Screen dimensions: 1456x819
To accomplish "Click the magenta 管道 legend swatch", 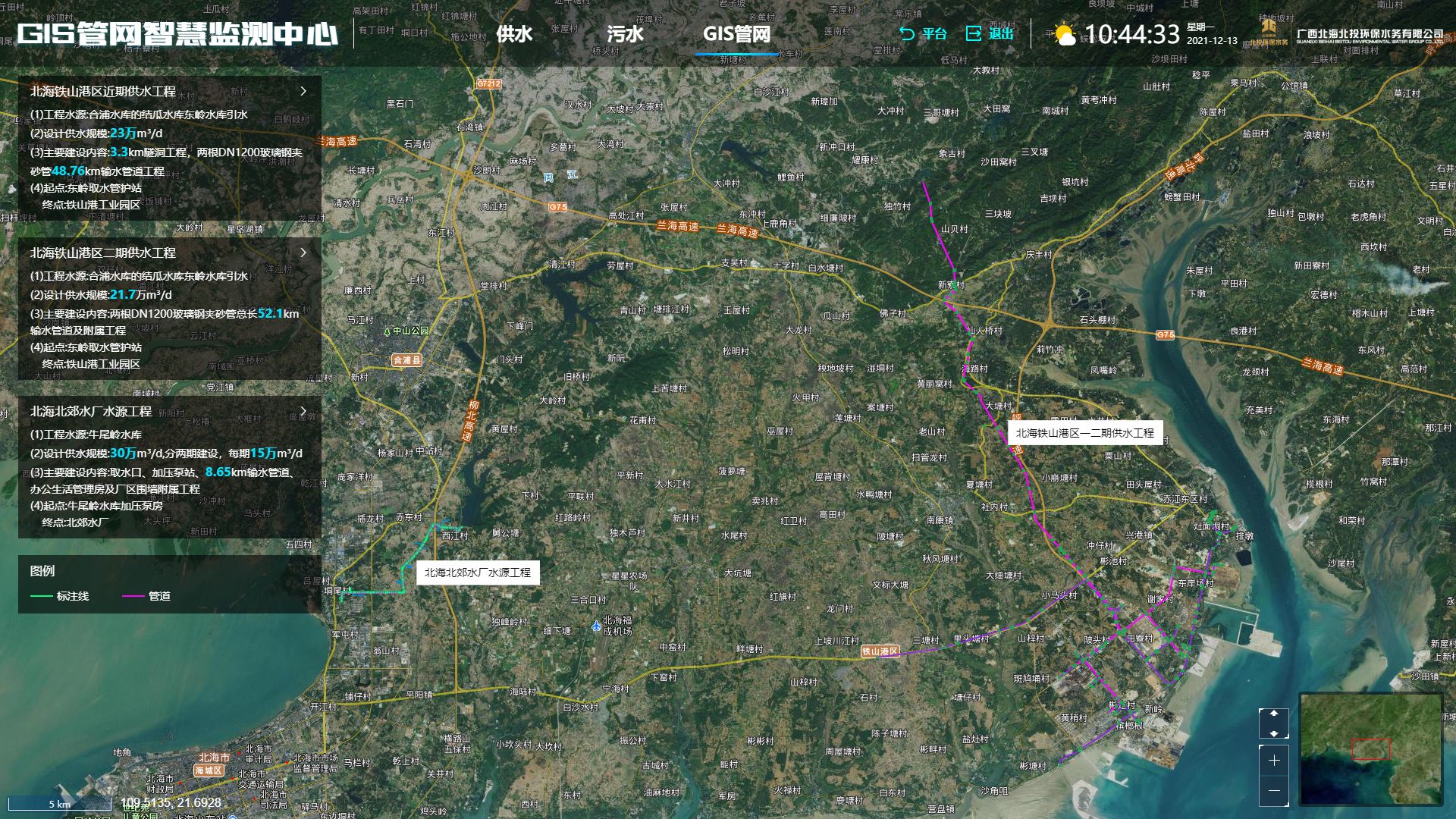I will click(133, 597).
